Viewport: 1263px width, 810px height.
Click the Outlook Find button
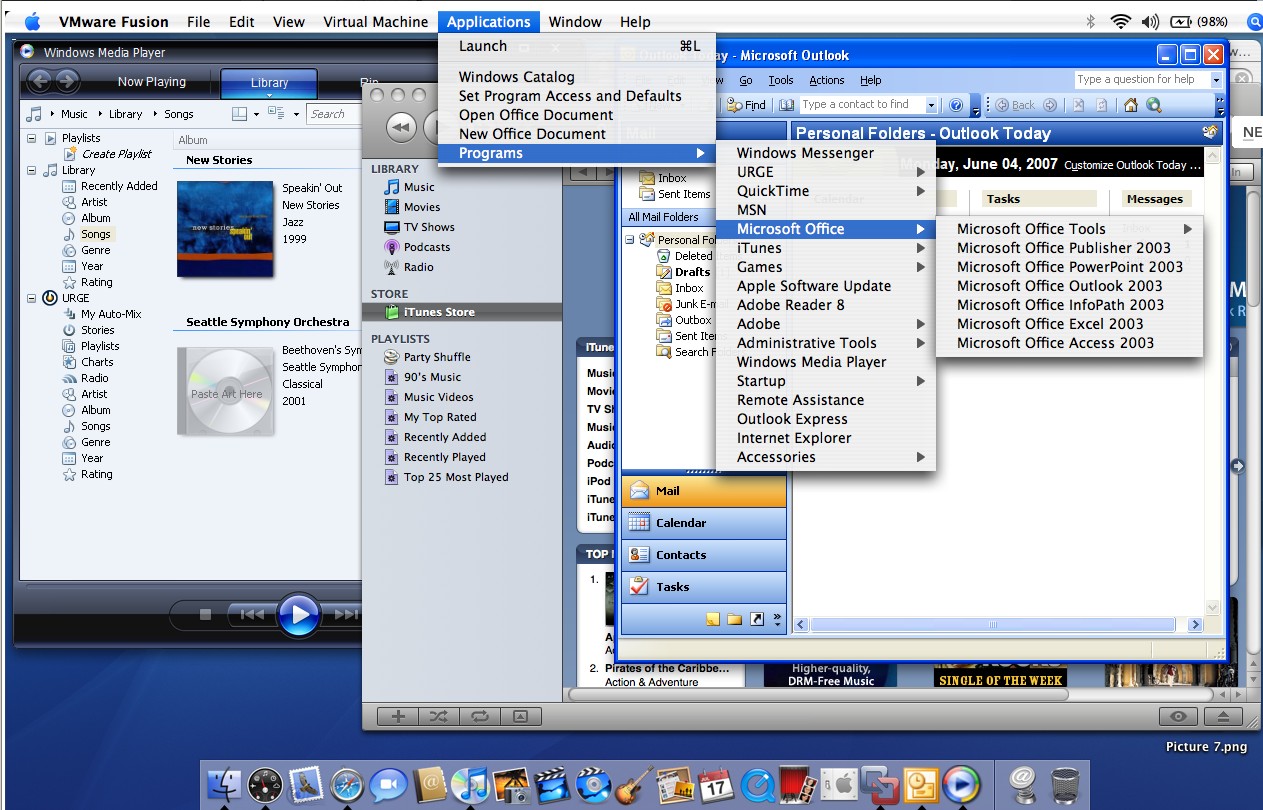pyautogui.click(x=746, y=105)
